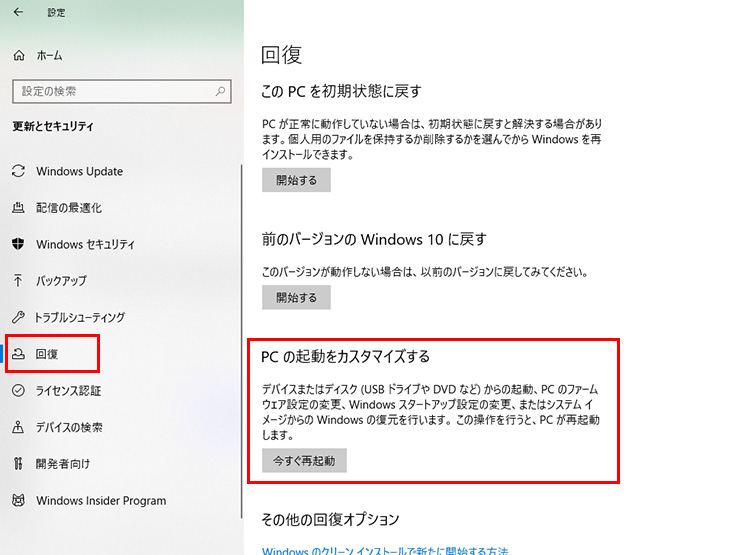The height and width of the screenshot is (555, 750).
Task: Click the 配信の最適化 icon
Action: (x=18, y=208)
